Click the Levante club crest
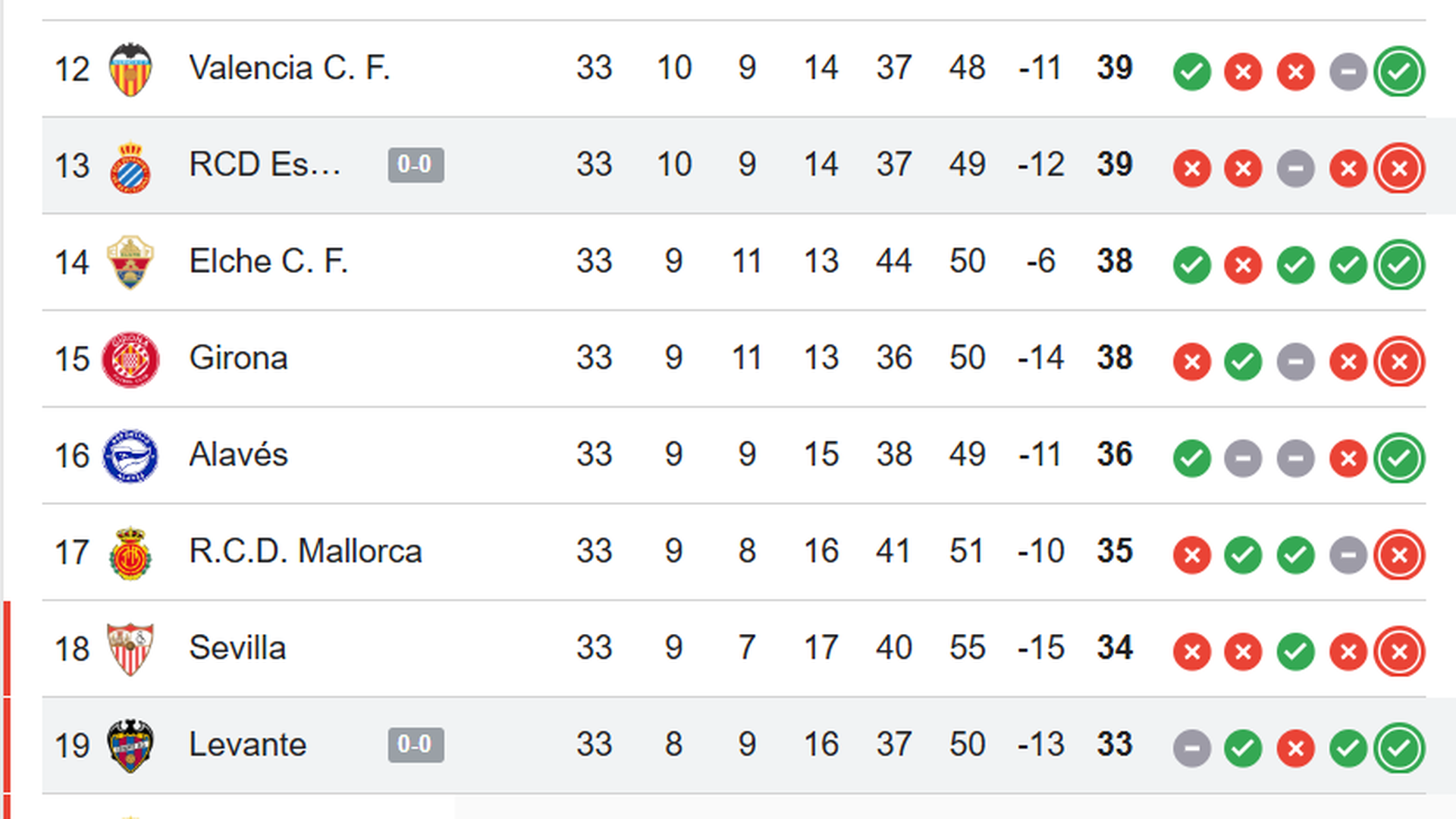 tap(130, 745)
